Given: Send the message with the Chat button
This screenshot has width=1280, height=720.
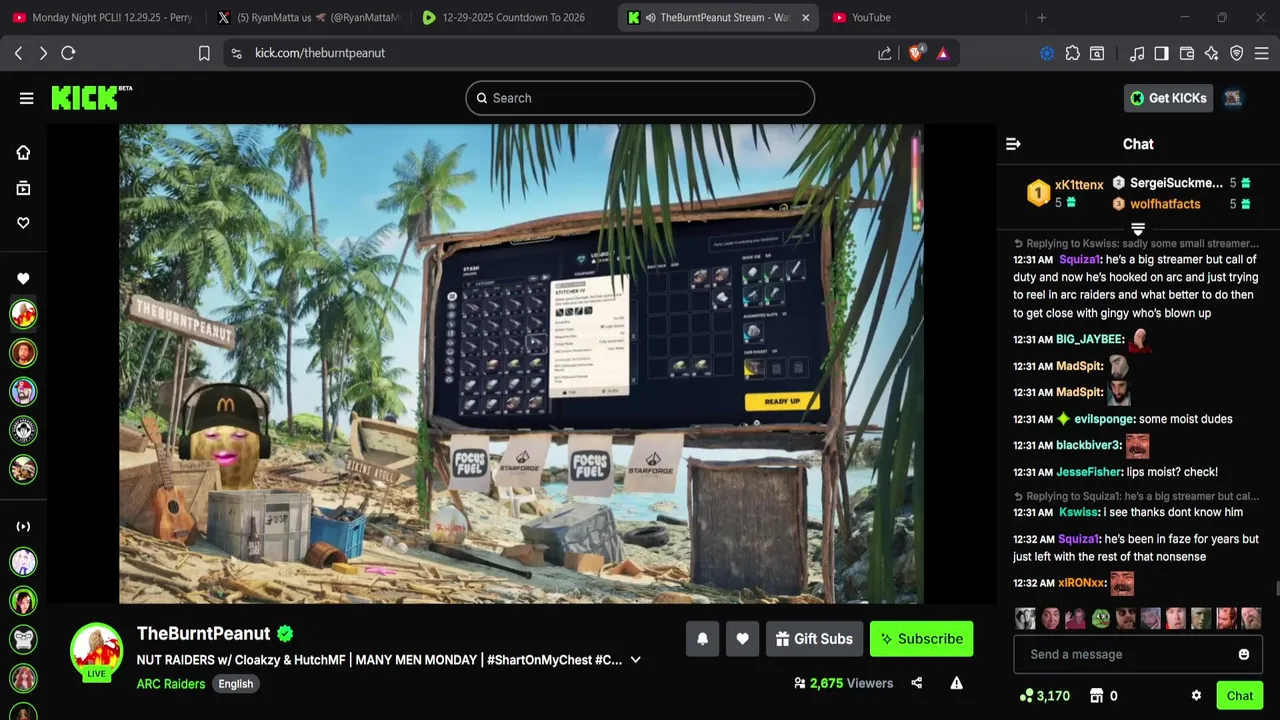Looking at the screenshot, I should click(x=1240, y=696).
